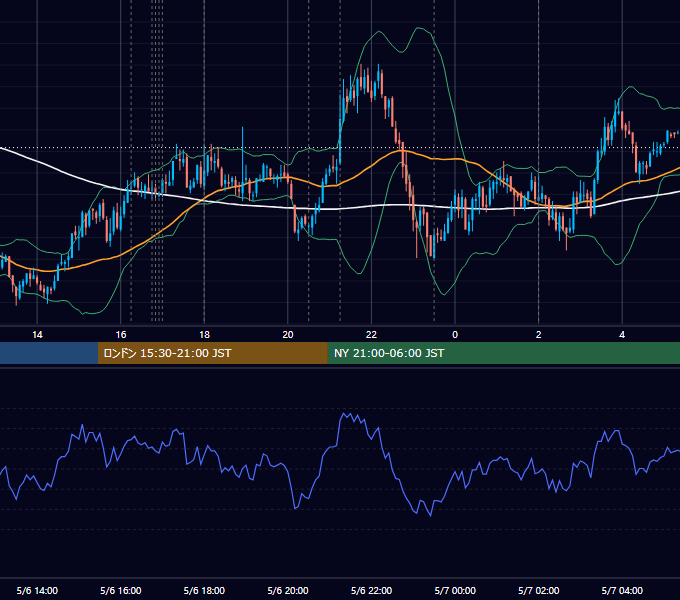The height and width of the screenshot is (600, 680).
Task: Click the 5/6 14:00 timestamp label
Action: tap(37, 590)
